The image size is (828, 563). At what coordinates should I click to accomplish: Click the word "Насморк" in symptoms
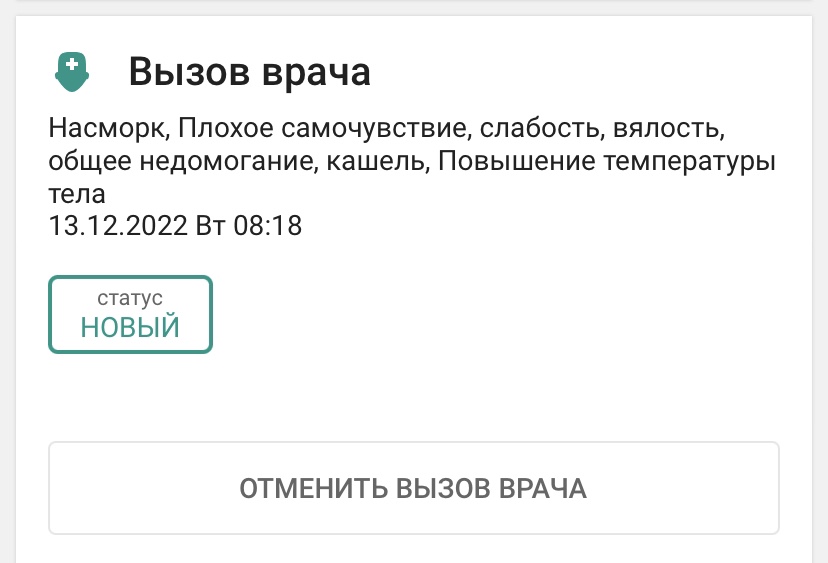point(106,128)
